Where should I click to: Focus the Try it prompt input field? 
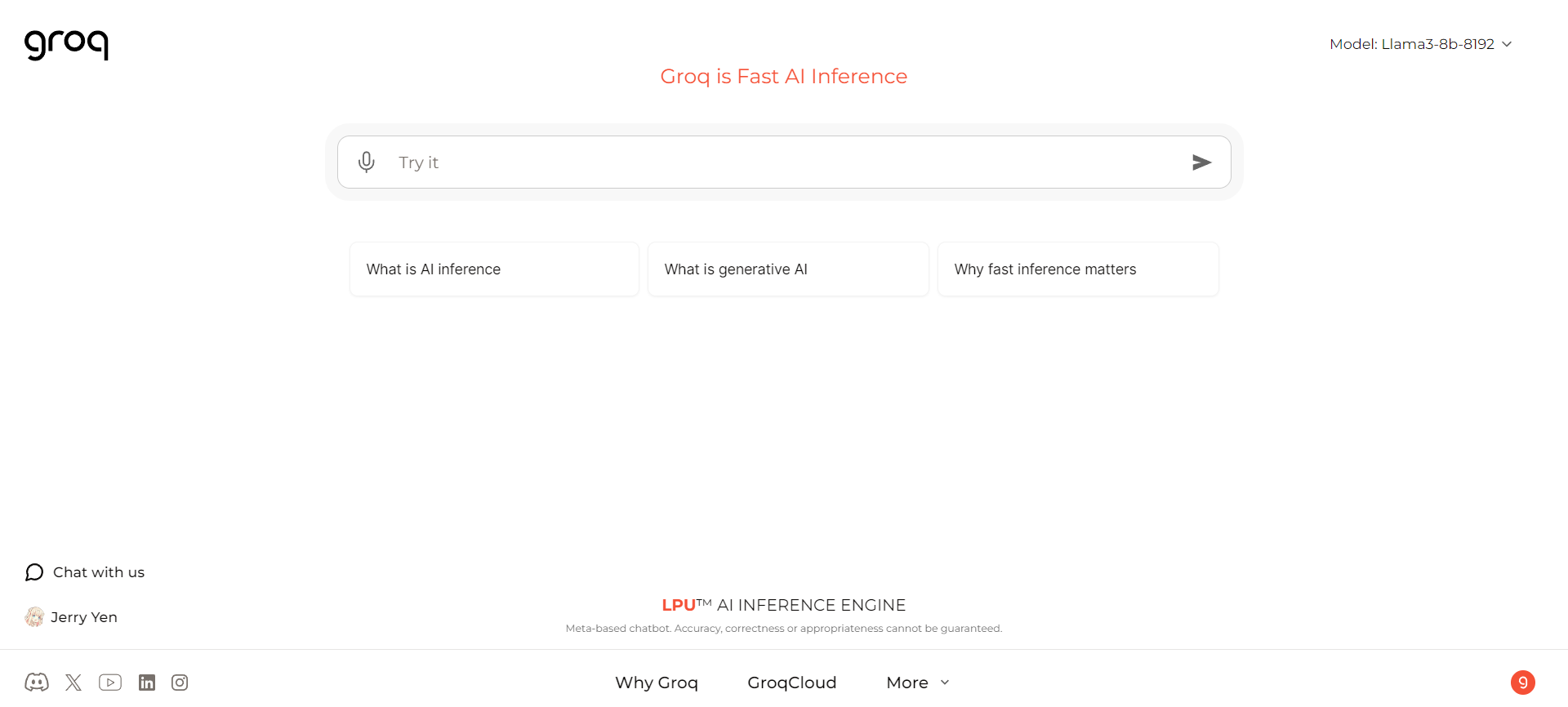(784, 162)
